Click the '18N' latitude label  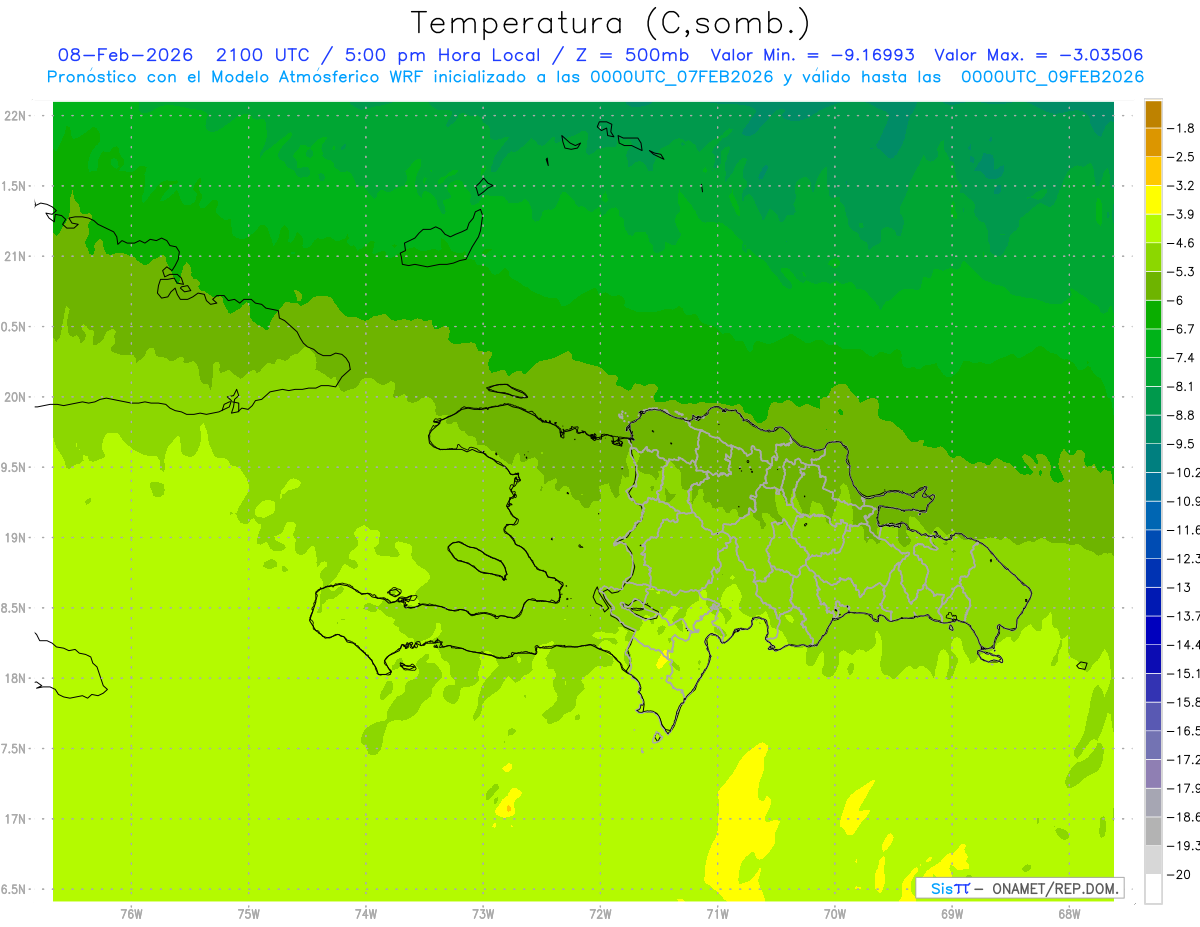17,678
